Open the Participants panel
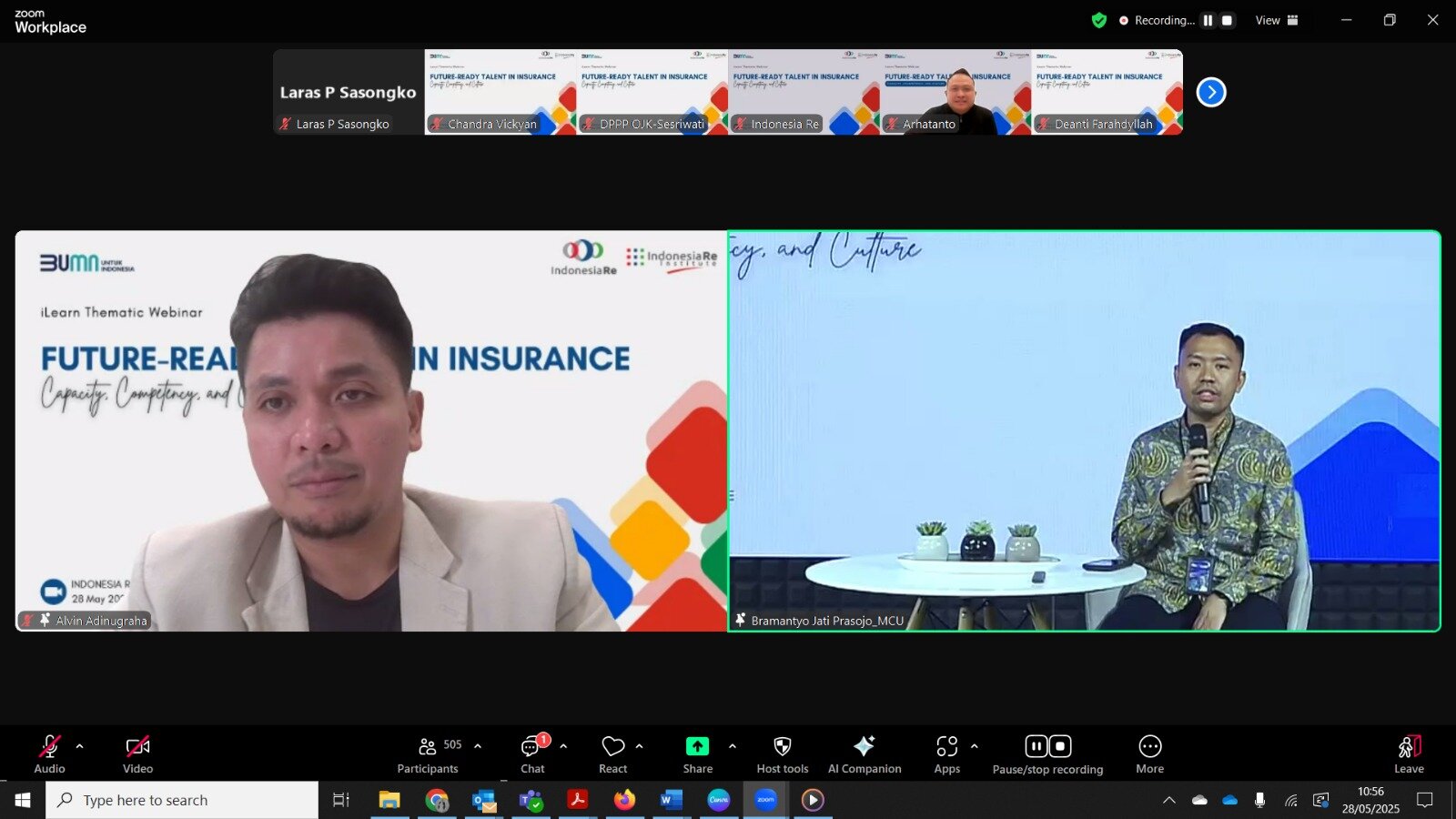Screen dimensions: 1456x819 428,754
